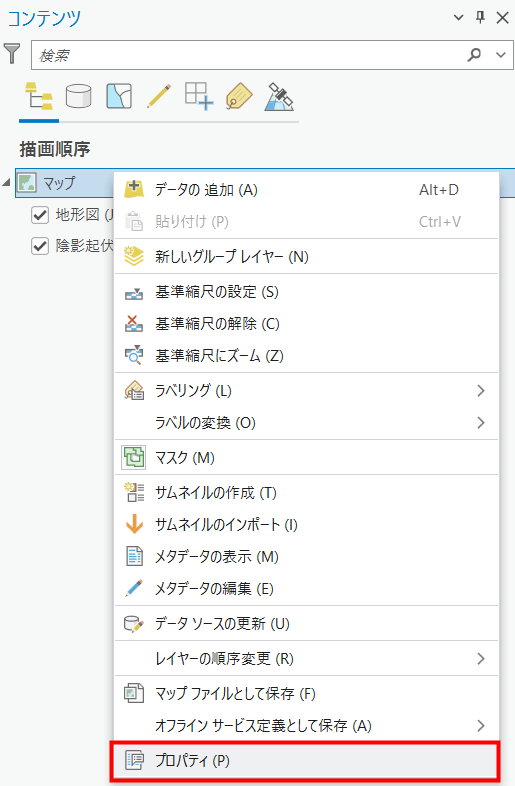Viewport: 515px width, 786px height.
Task: Select List By Drawing Order icon
Action: pos(39,96)
